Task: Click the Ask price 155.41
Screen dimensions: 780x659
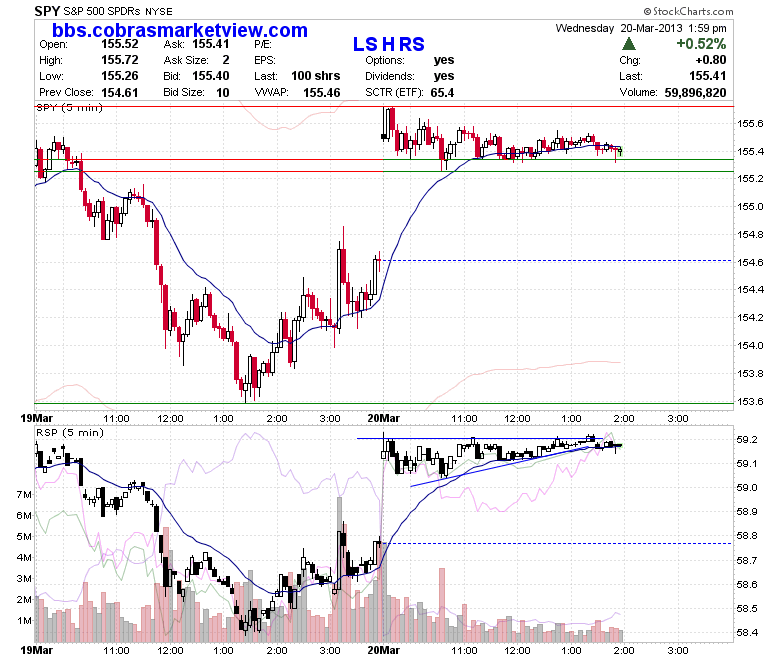Action: tap(211, 44)
